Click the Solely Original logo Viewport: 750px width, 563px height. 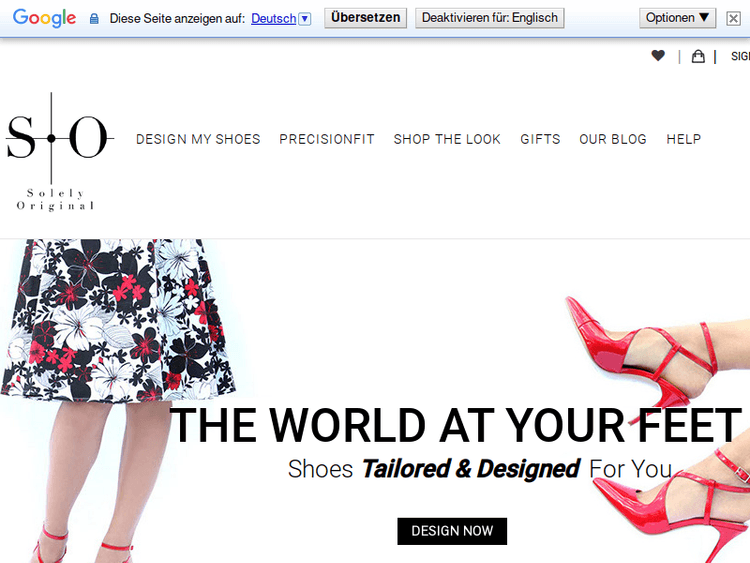[56, 150]
